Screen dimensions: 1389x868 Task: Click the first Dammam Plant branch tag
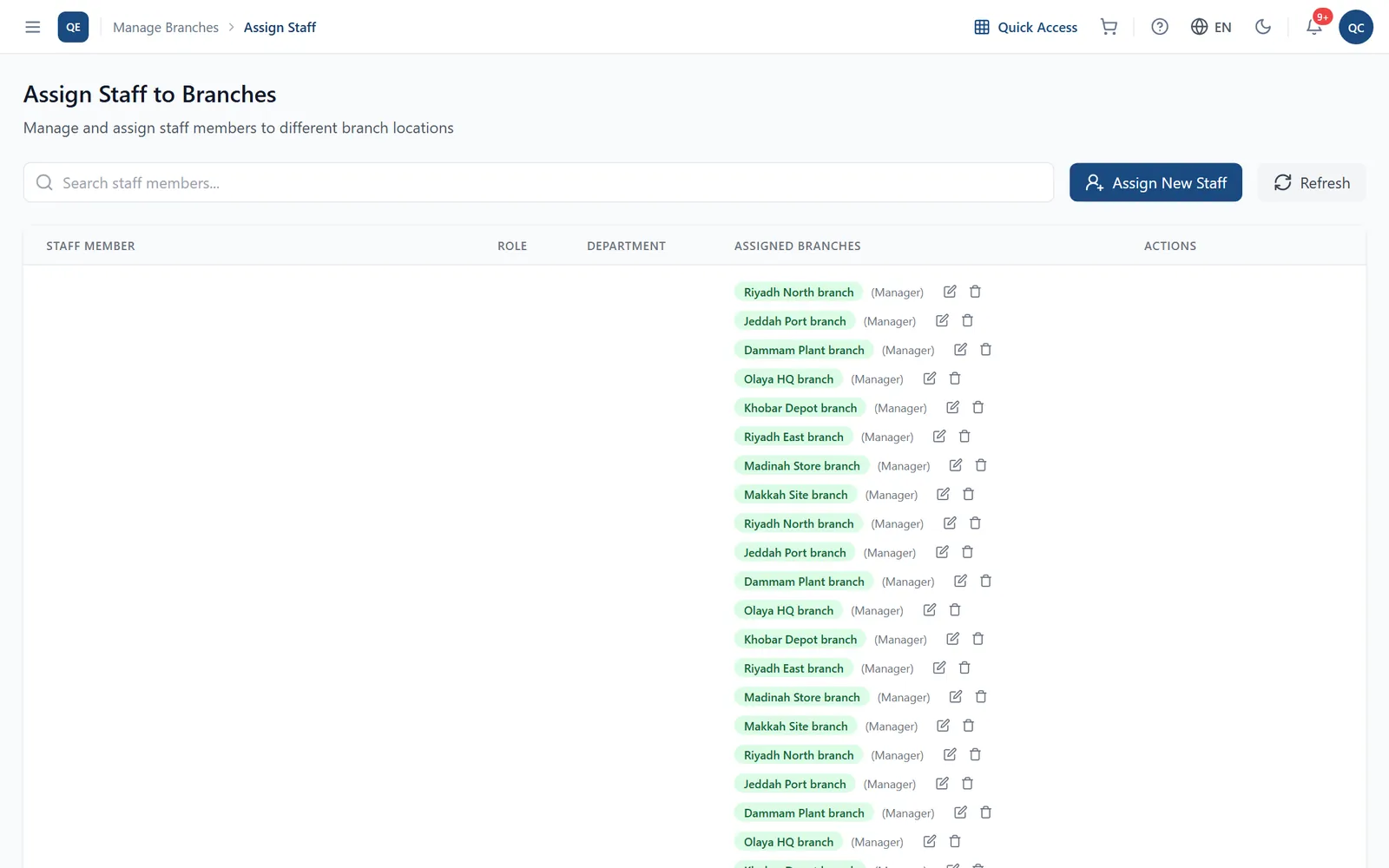804,350
